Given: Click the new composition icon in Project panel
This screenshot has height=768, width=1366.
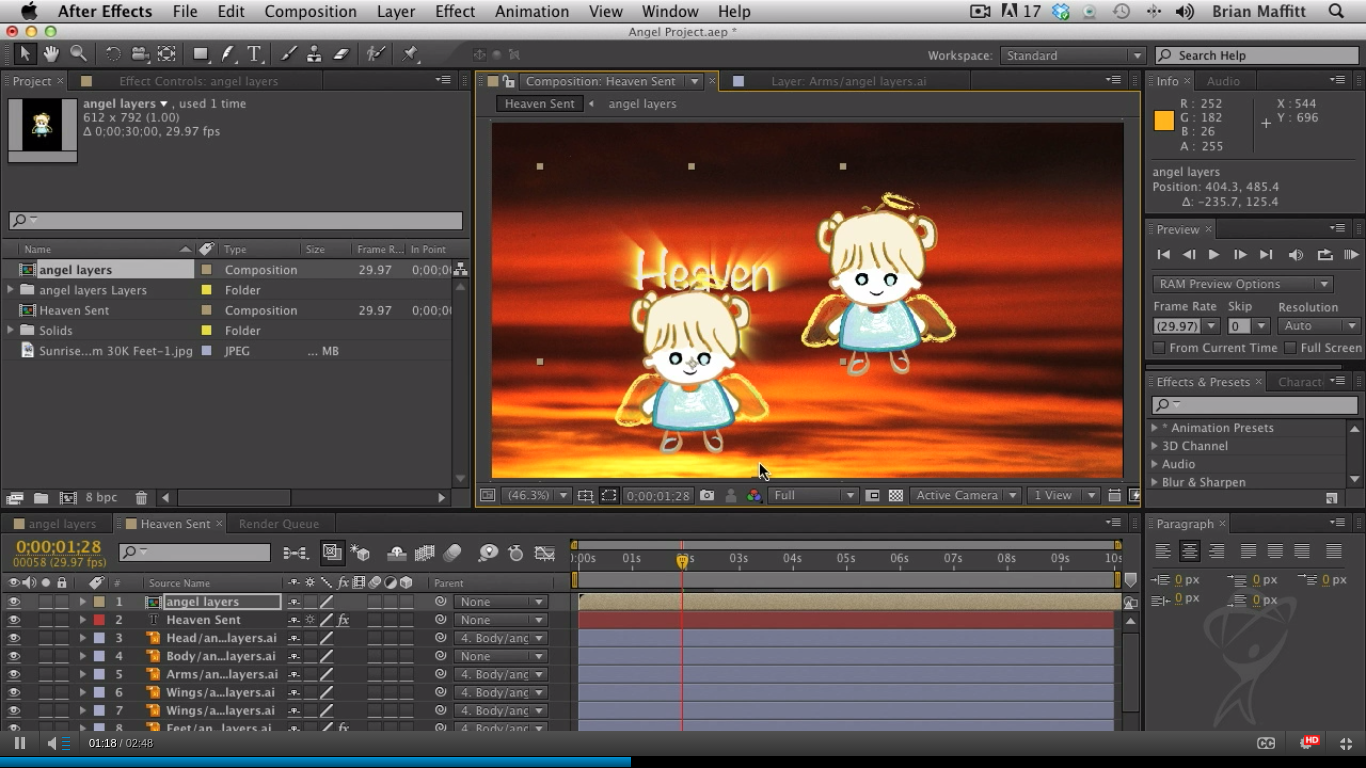Looking at the screenshot, I should (x=68, y=497).
